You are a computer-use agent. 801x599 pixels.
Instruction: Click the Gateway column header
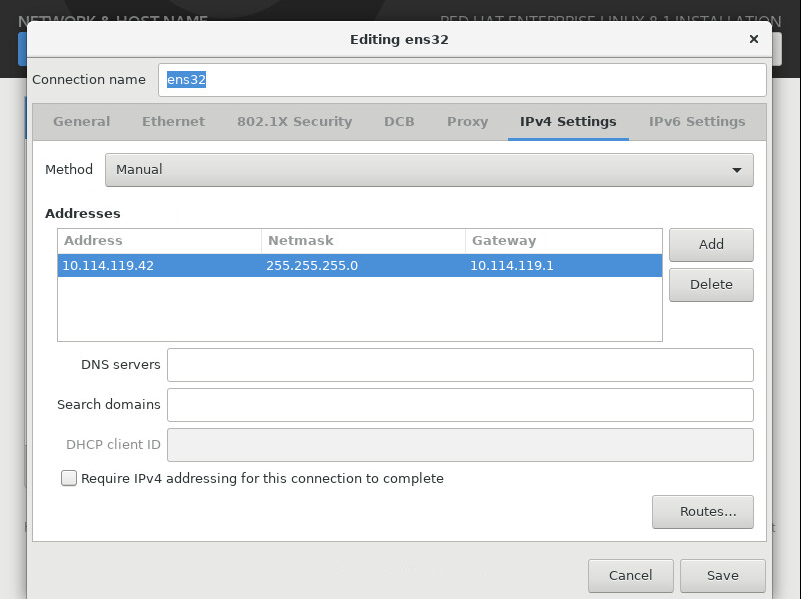[563, 241]
